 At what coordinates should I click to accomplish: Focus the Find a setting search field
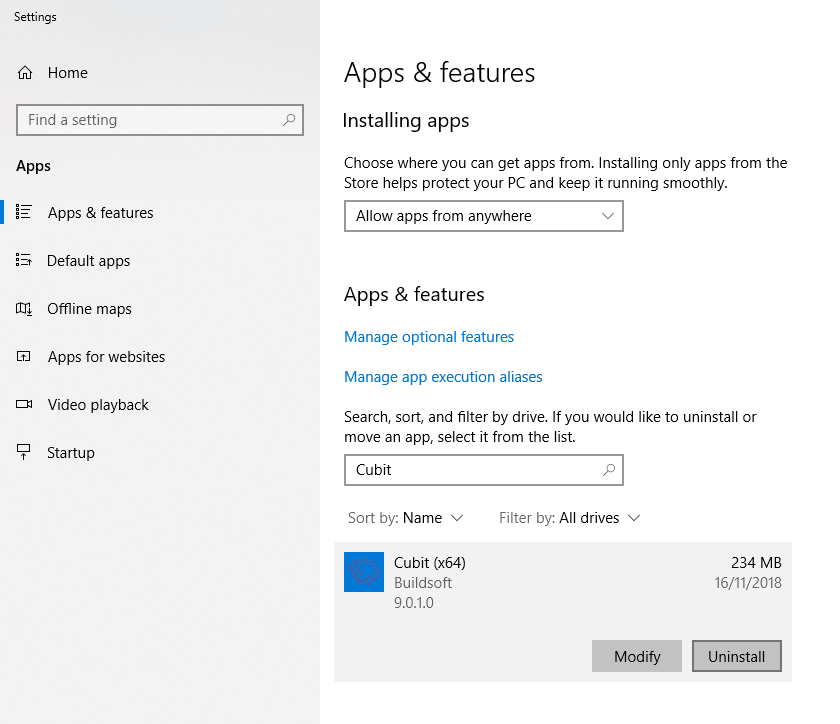[x=150, y=120]
